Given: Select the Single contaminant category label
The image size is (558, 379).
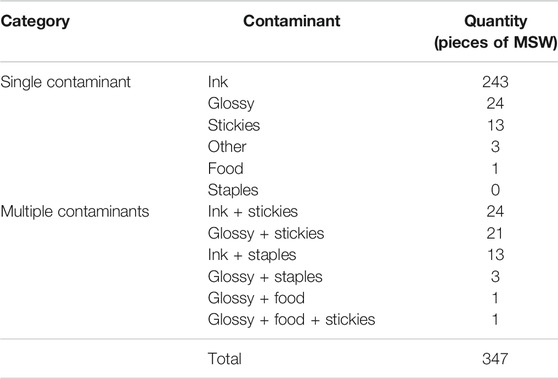Looking at the screenshot, I should pos(65,82).
